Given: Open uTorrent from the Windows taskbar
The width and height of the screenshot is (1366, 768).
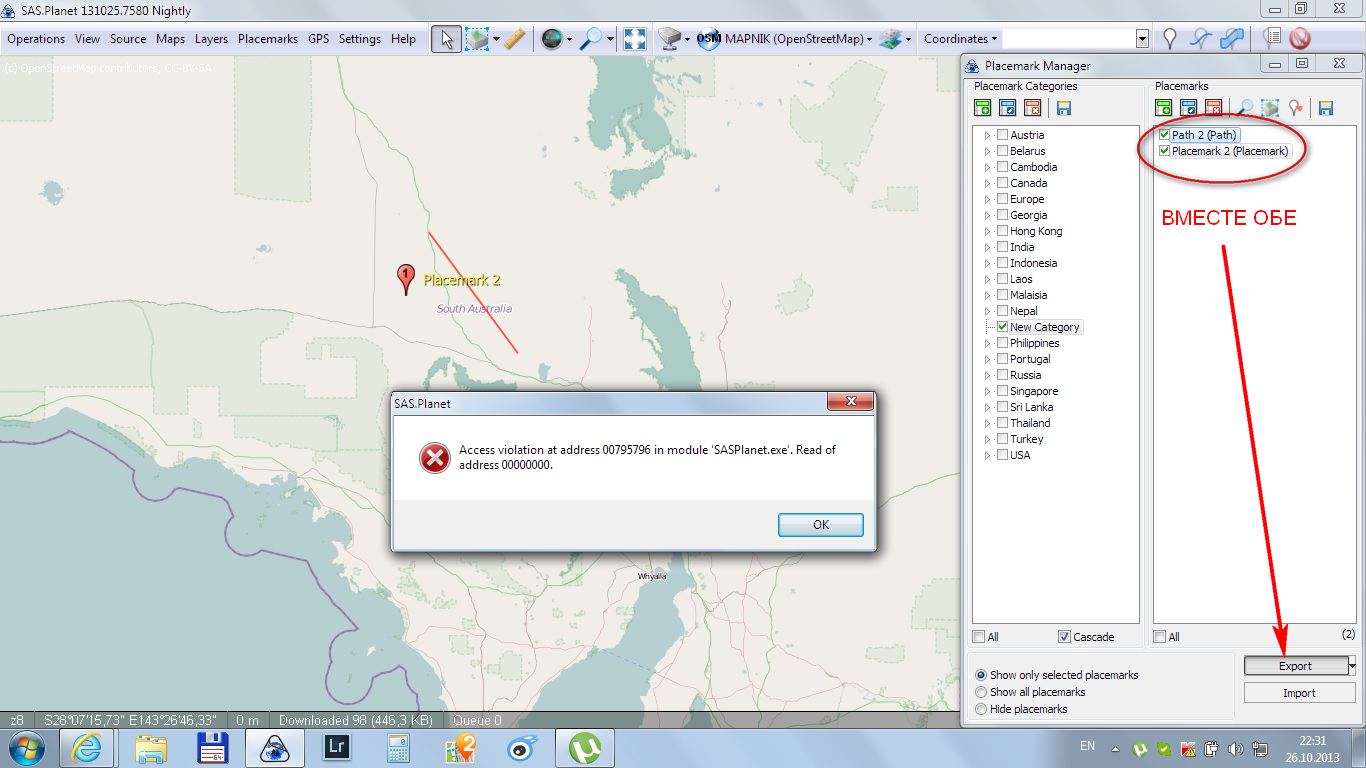Looking at the screenshot, I should pyautogui.click(x=584, y=748).
